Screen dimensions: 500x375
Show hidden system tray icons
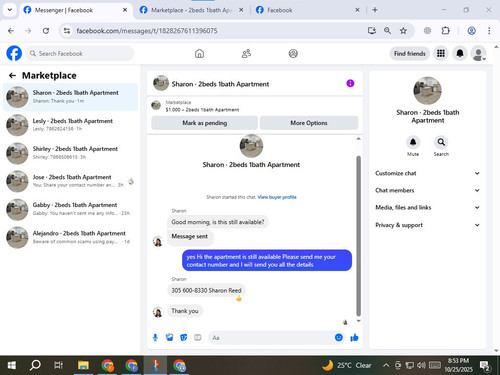(386, 365)
